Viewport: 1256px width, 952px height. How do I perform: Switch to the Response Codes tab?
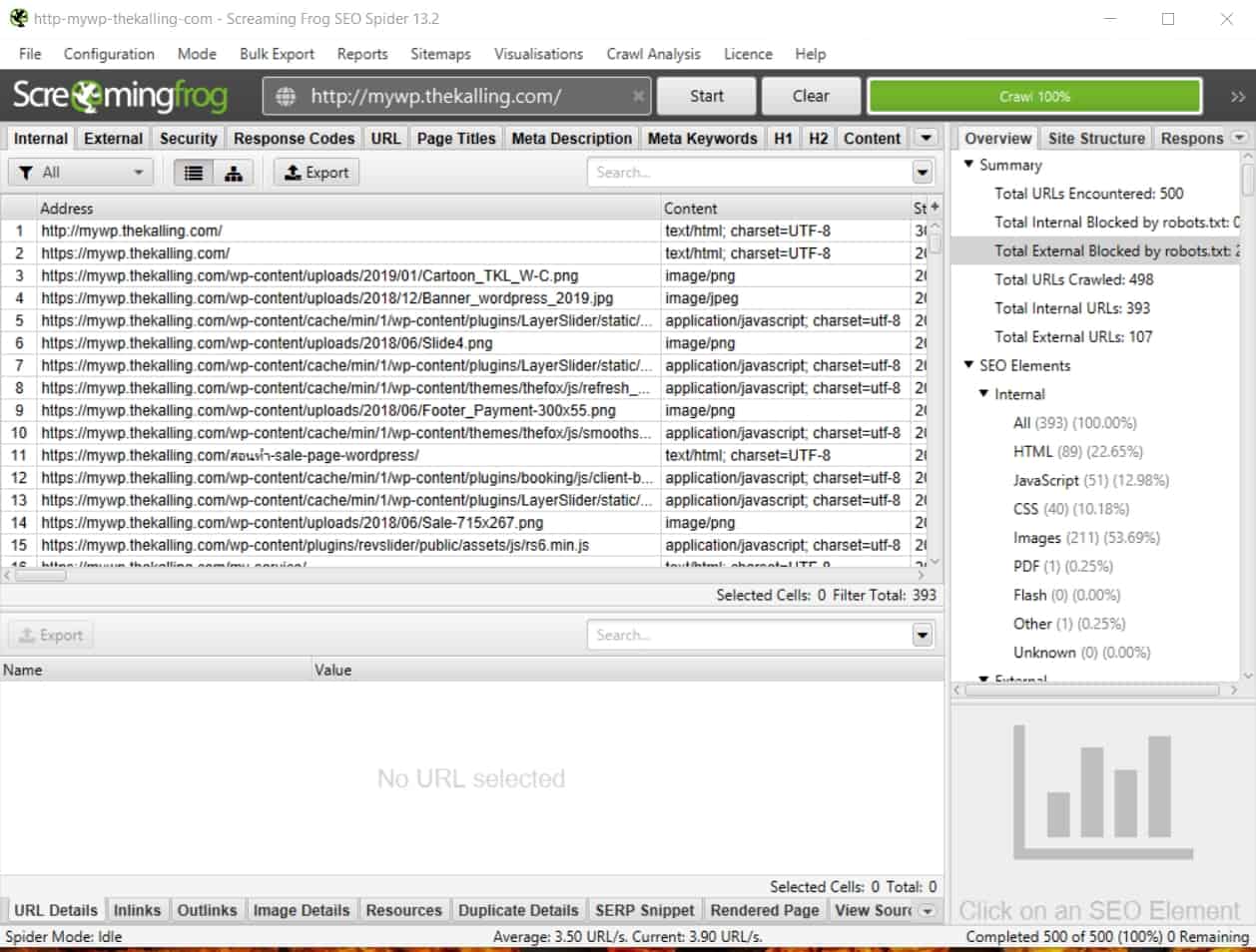pos(294,138)
